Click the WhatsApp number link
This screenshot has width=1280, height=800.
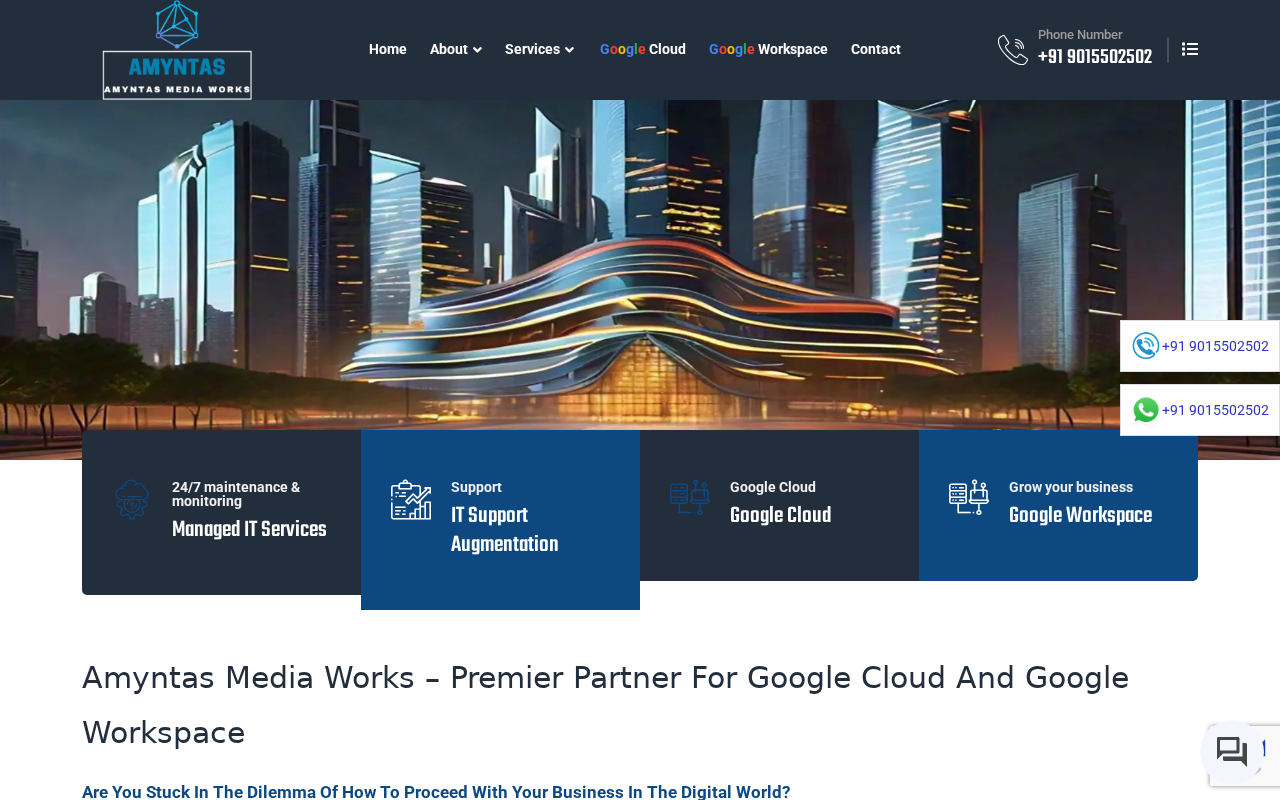(1215, 410)
